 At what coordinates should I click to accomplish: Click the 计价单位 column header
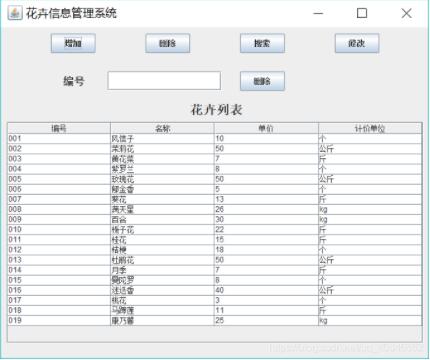[x=370, y=128]
